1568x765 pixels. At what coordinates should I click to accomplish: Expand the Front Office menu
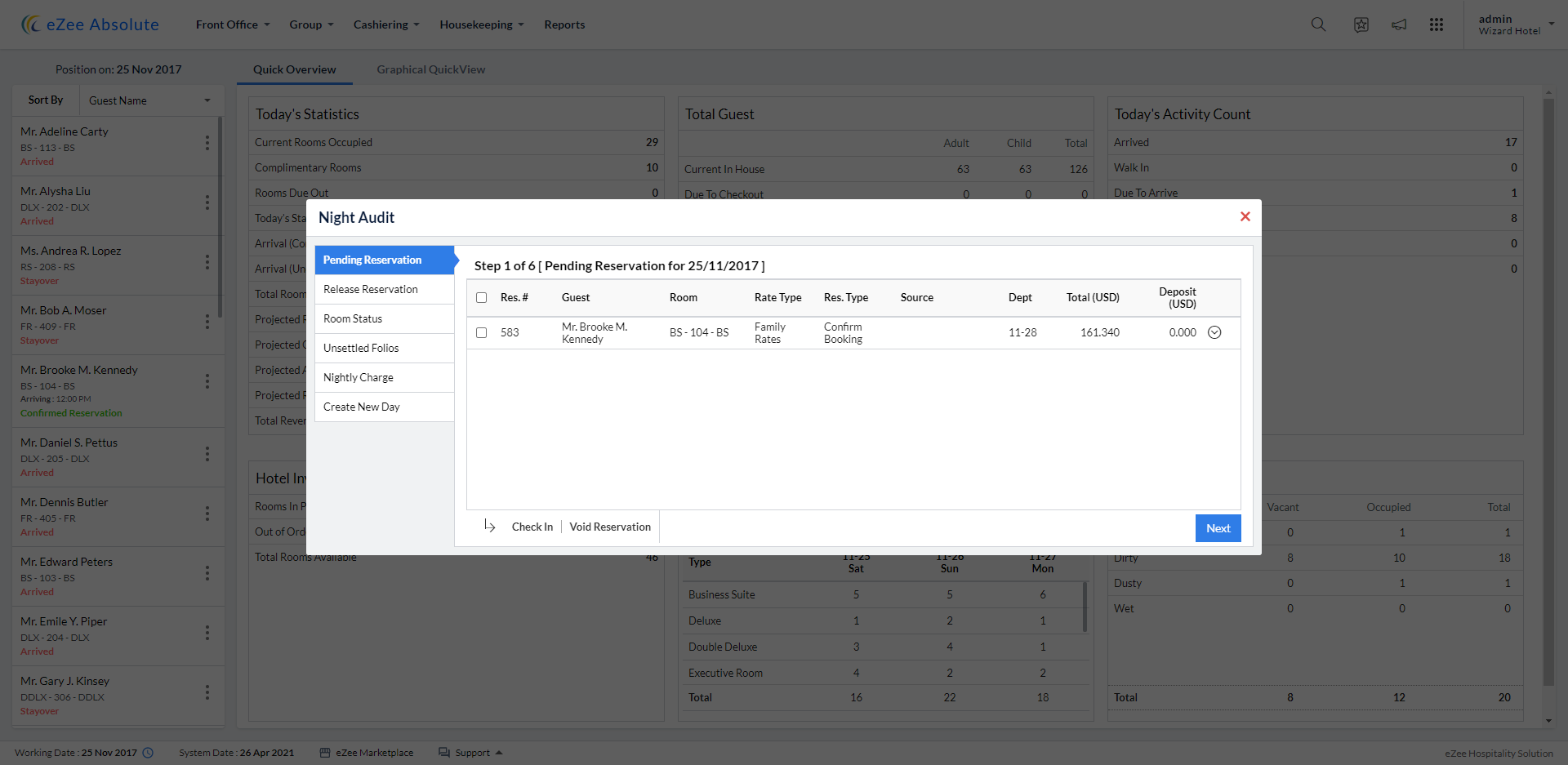coord(232,24)
